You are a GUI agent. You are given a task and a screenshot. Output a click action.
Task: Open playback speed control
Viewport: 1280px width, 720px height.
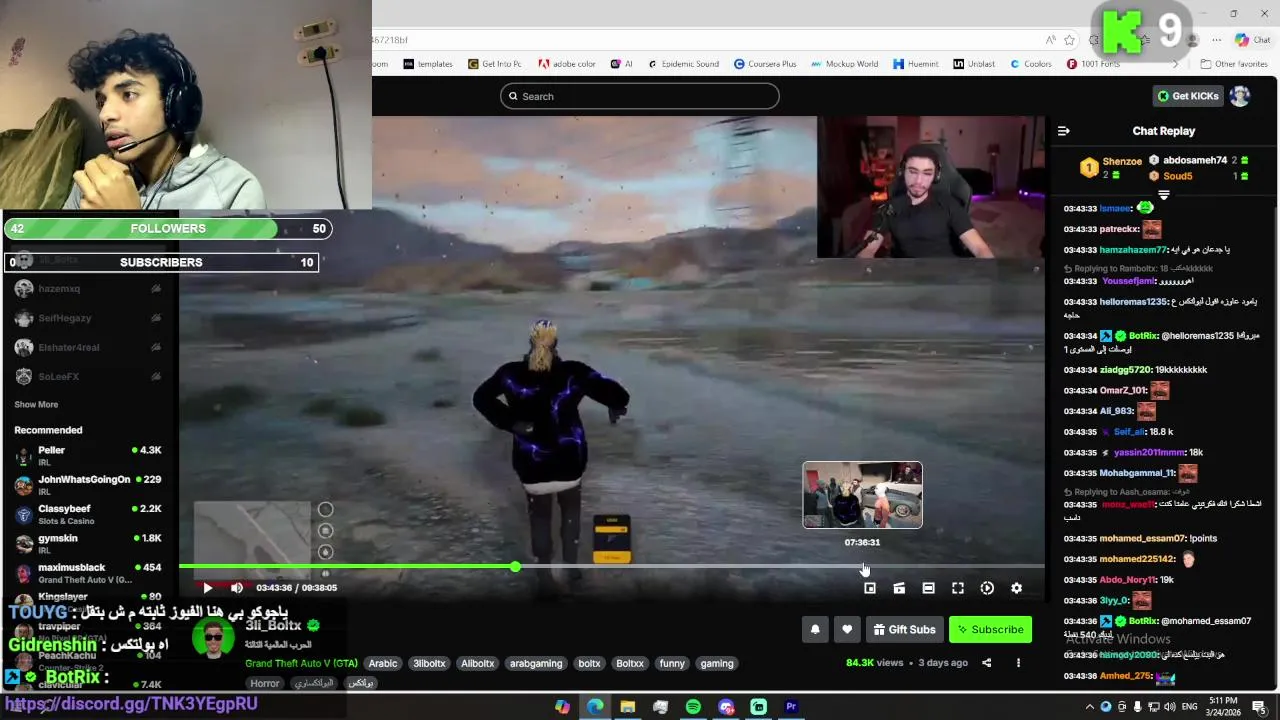987,588
